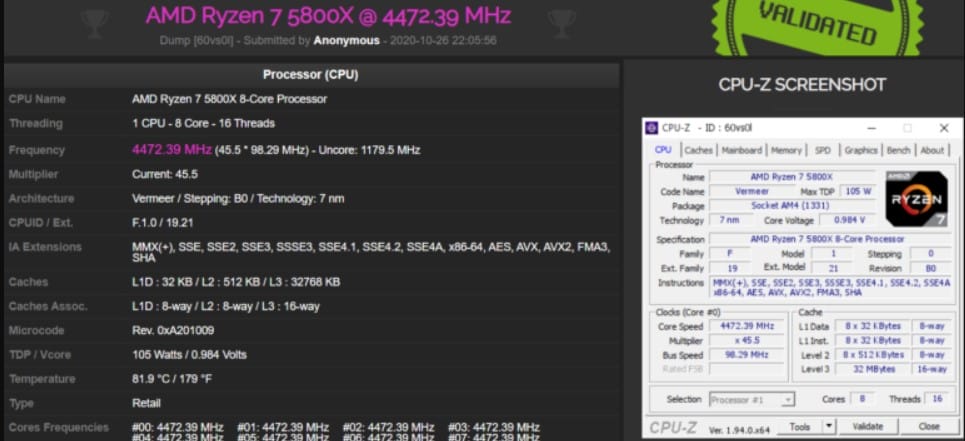This screenshot has height=441, width=965.
Task: Click the Current: 45.5 multiplier value
Action: click(x=165, y=174)
